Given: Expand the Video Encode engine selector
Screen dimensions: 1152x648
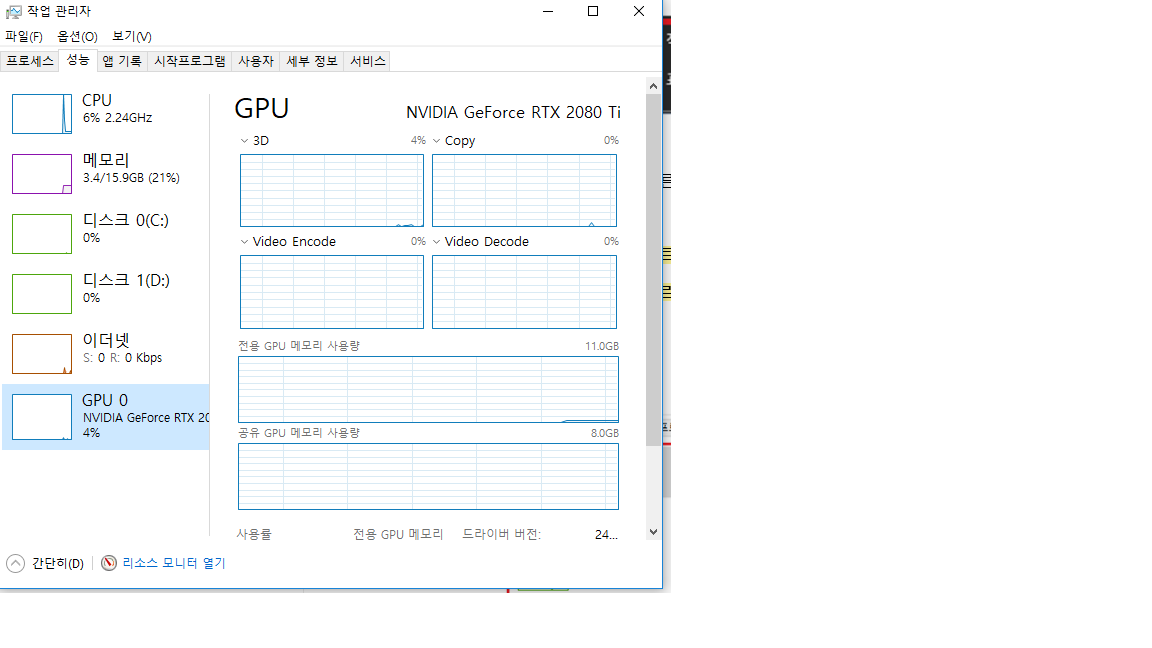Looking at the screenshot, I should (x=244, y=242).
